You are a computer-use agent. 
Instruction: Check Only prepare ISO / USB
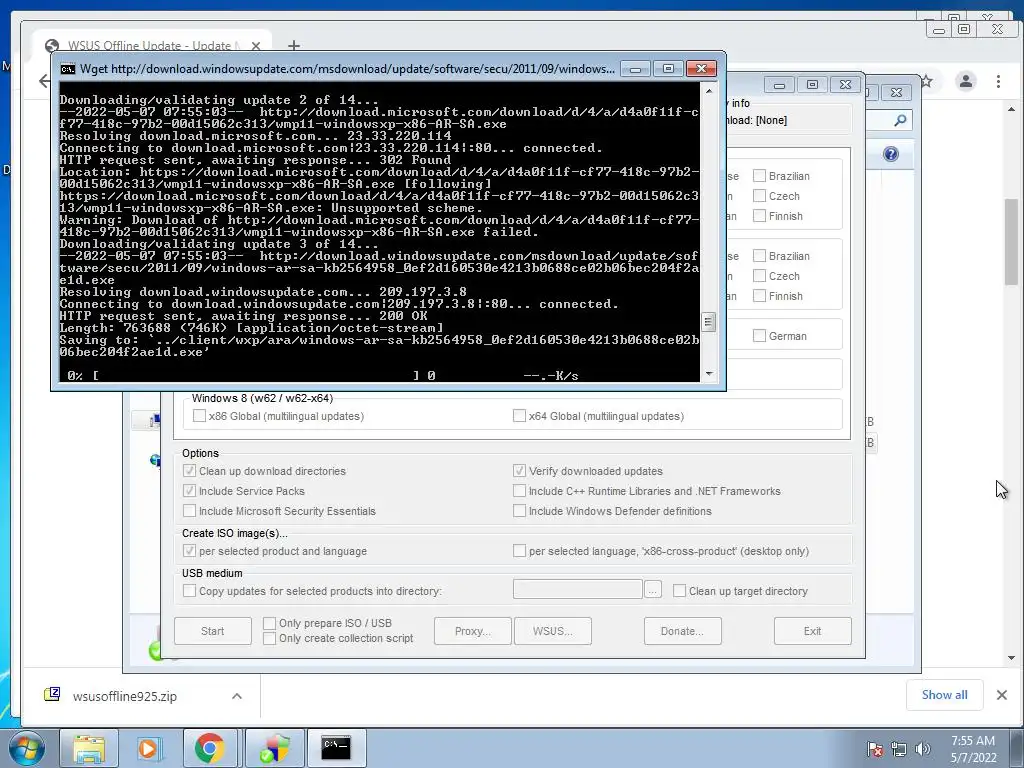point(269,623)
